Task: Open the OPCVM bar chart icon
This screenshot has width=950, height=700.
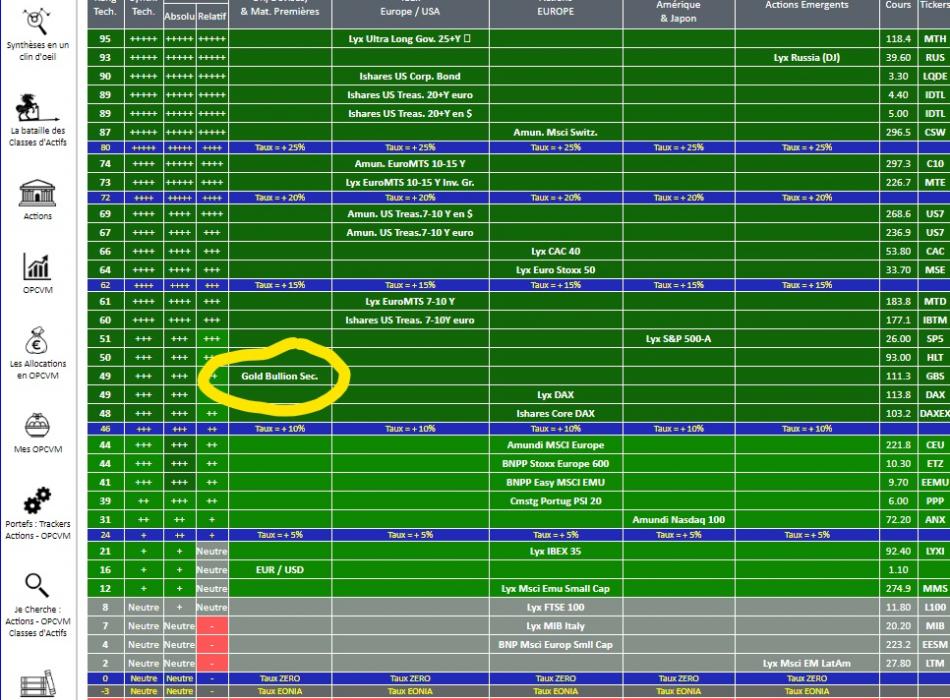Action: (x=37, y=267)
